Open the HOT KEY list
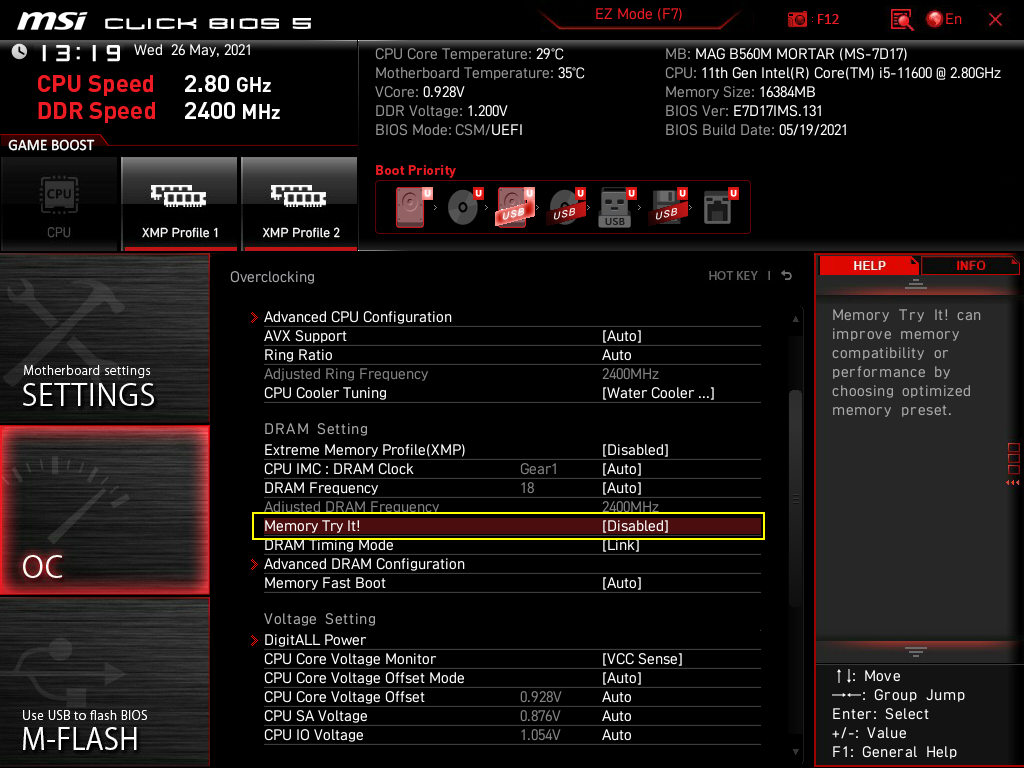 coord(733,276)
